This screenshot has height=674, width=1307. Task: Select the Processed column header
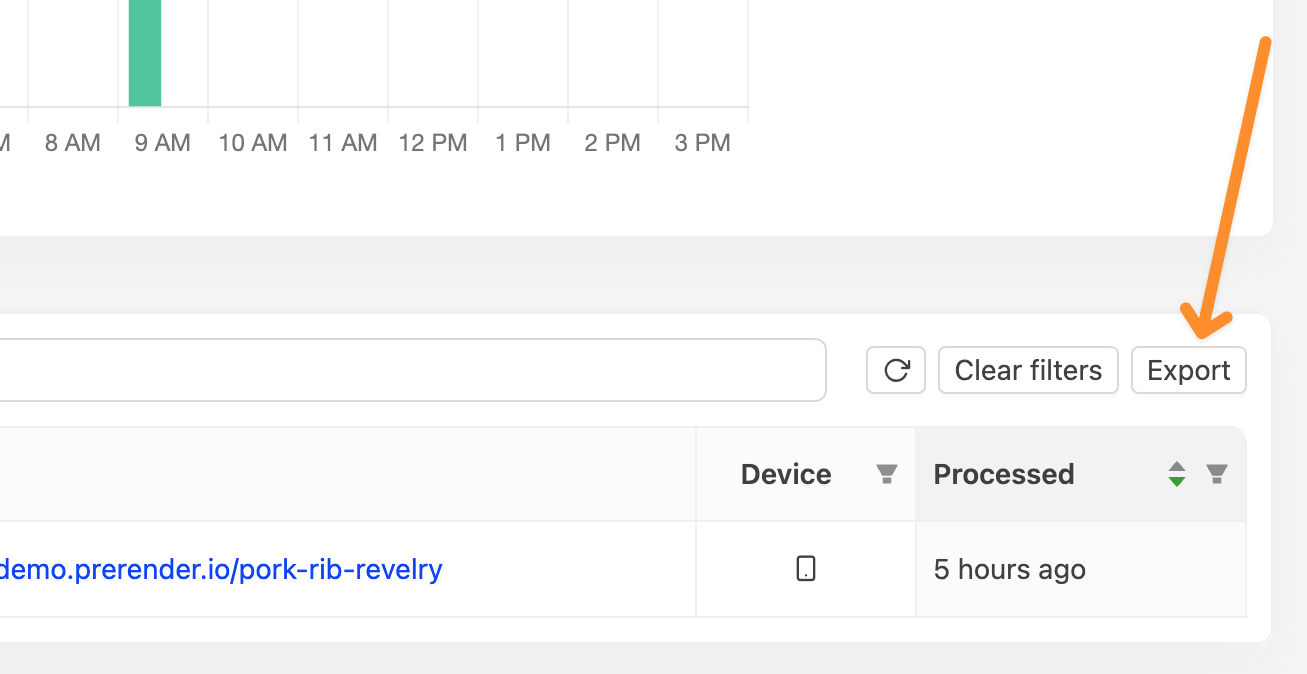[x=1004, y=474]
